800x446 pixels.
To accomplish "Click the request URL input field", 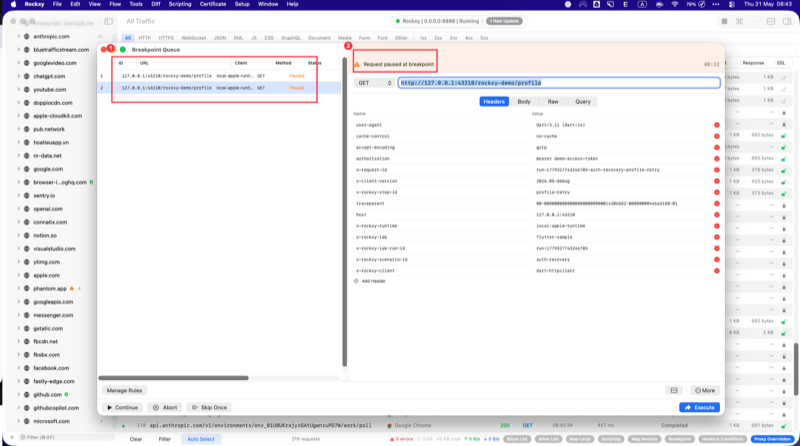I will coord(559,83).
